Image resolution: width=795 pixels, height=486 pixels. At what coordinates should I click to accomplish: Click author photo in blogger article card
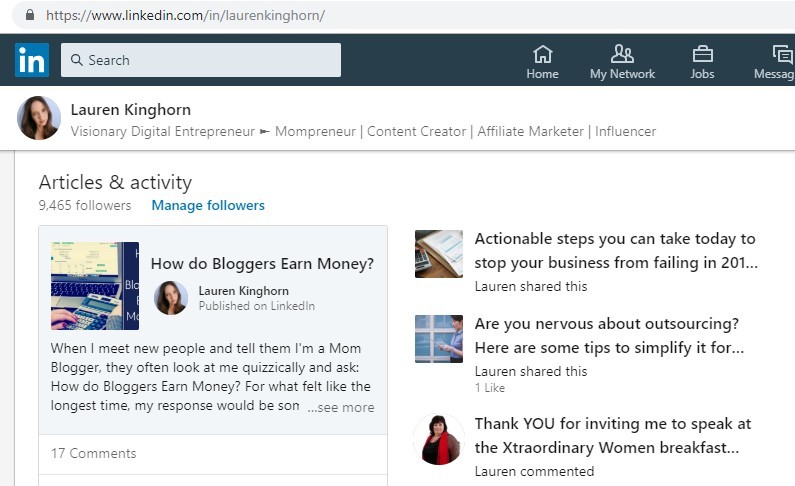pos(171,298)
